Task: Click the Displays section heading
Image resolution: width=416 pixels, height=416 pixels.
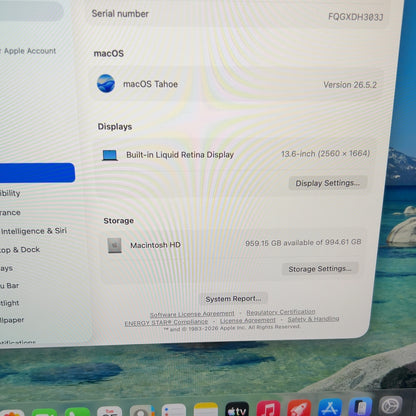Action: 115,127
